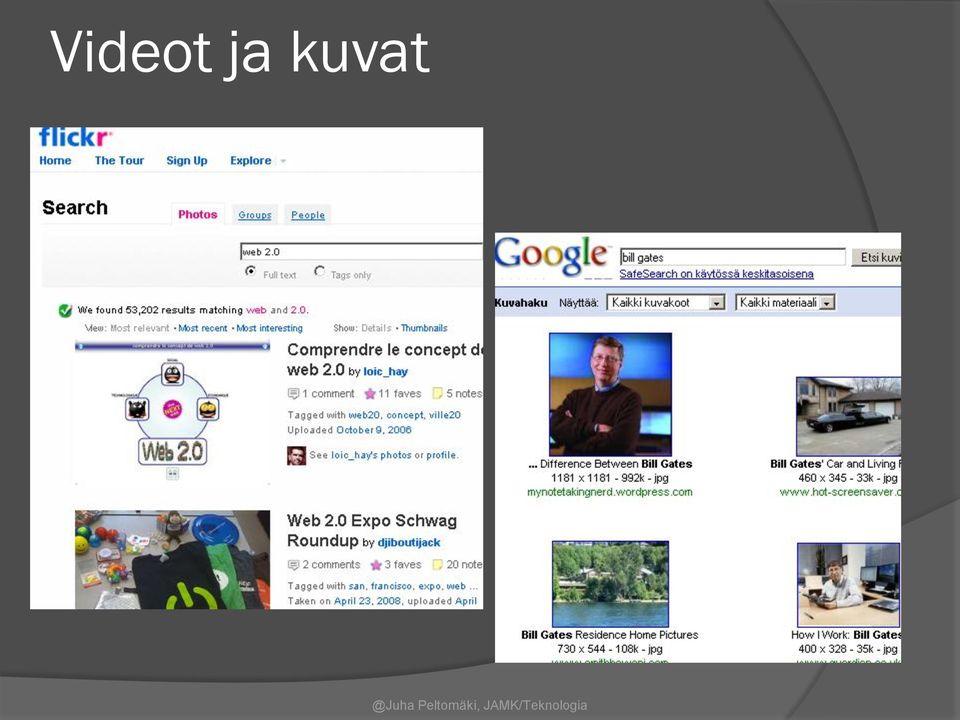
Task: Go to flickr Home
Action: 55,160
